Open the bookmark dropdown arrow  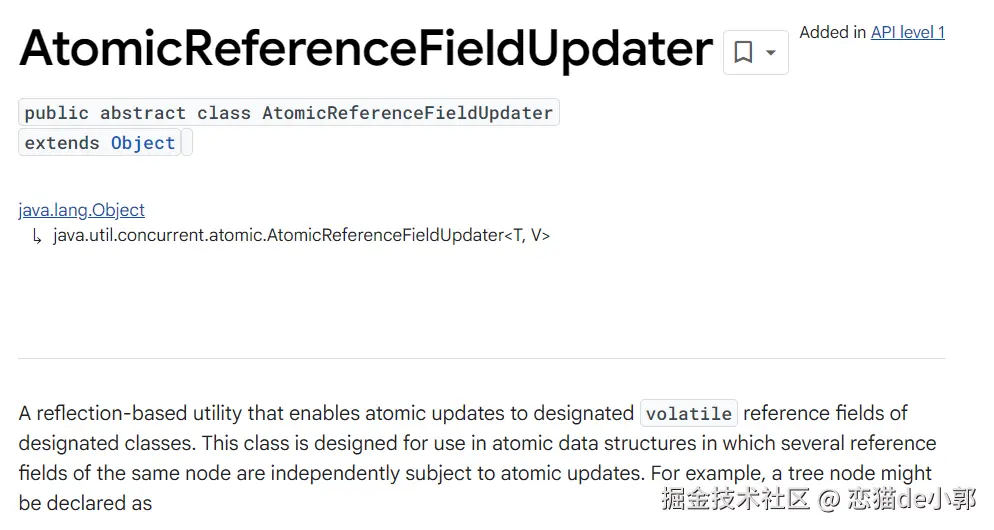tap(771, 53)
